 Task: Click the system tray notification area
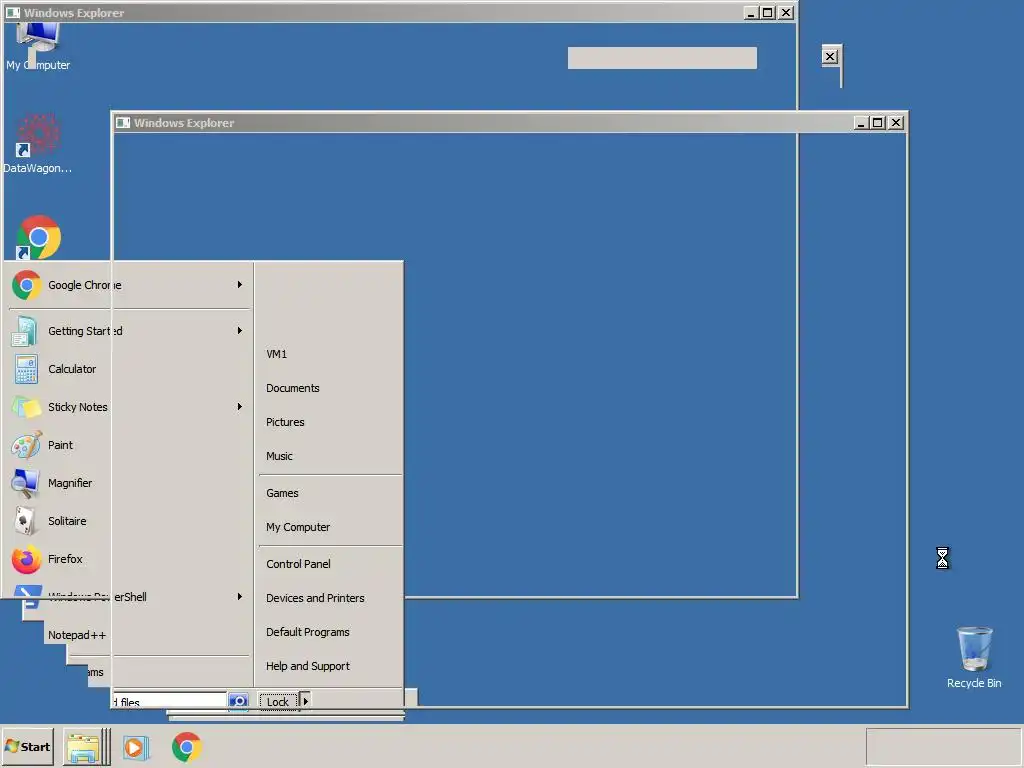pyautogui.click(x=944, y=746)
